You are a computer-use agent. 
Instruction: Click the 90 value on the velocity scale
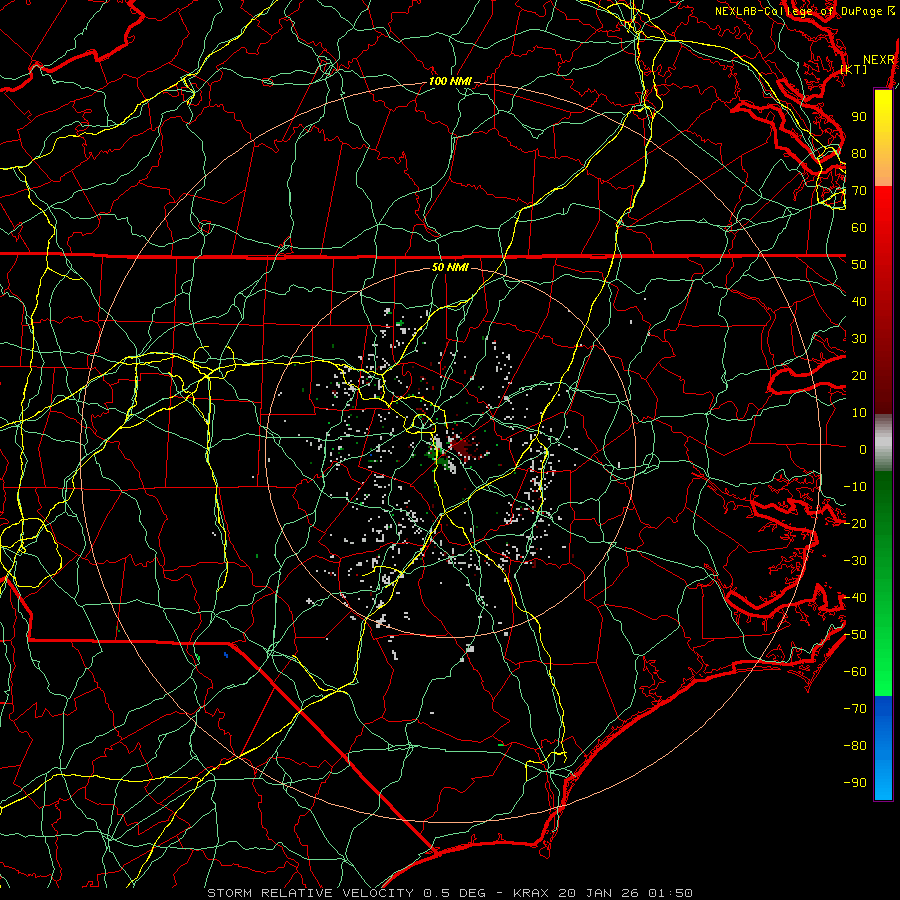[x=859, y=117]
